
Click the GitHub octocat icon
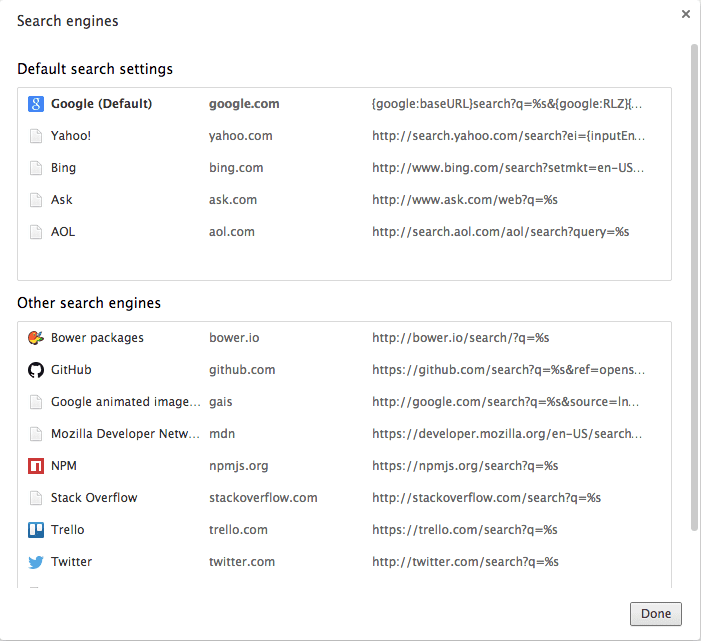[x=36, y=370]
